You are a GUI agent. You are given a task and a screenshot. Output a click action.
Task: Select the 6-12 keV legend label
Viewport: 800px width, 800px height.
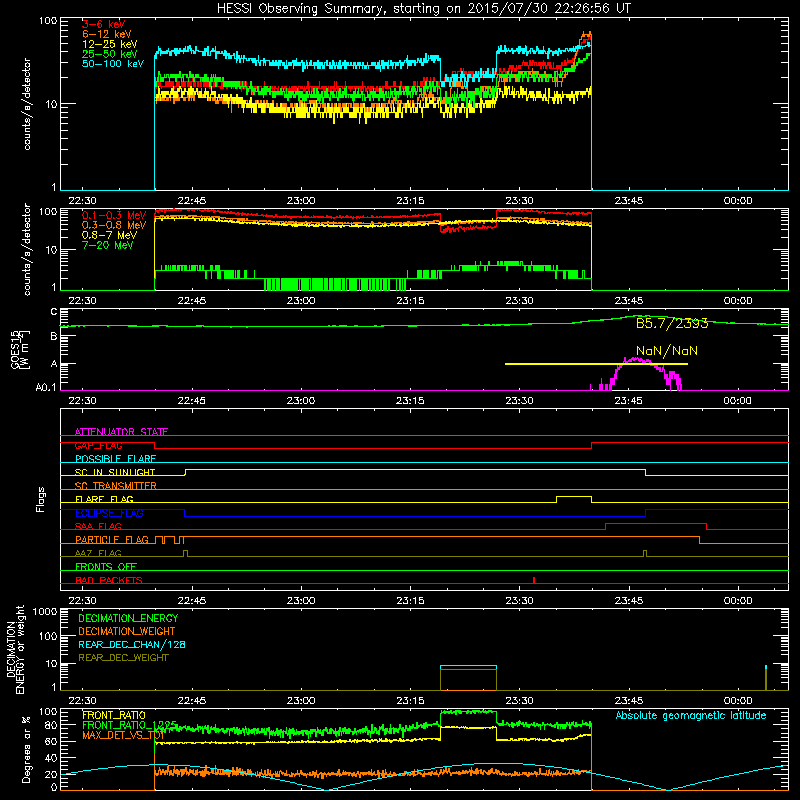[107, 34]
